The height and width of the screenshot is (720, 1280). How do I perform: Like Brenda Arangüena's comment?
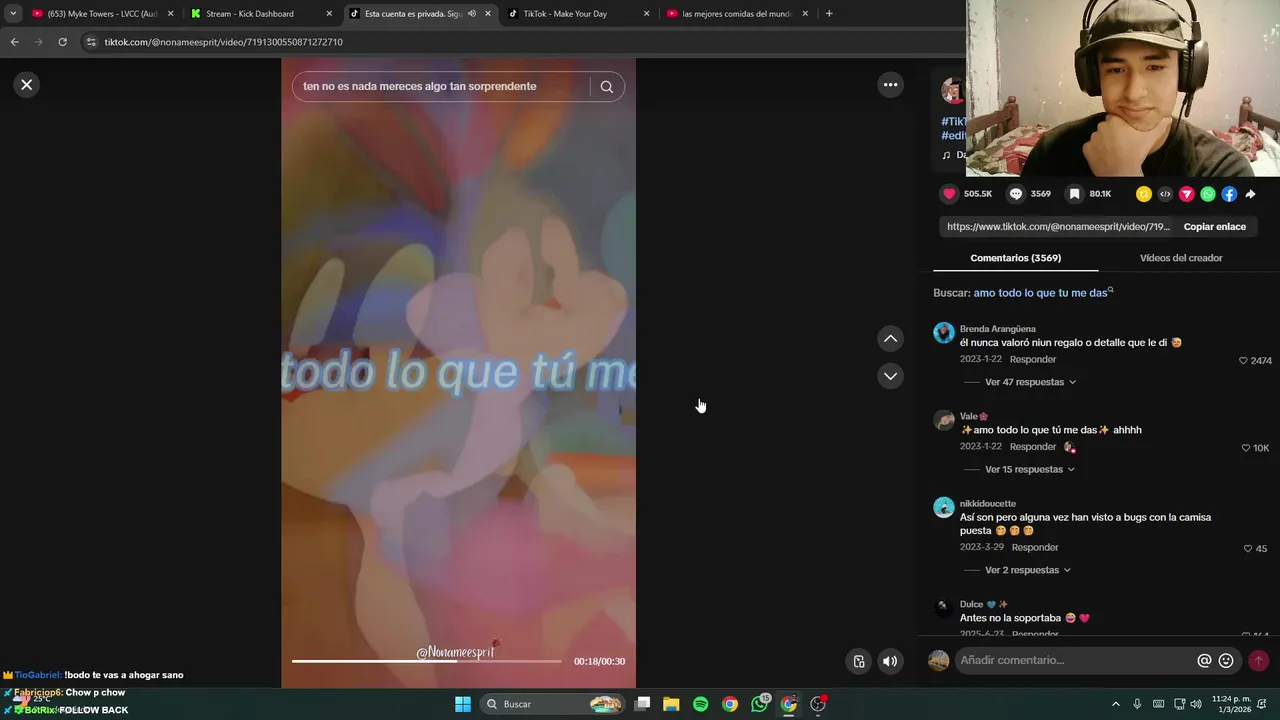point(1243,361)
